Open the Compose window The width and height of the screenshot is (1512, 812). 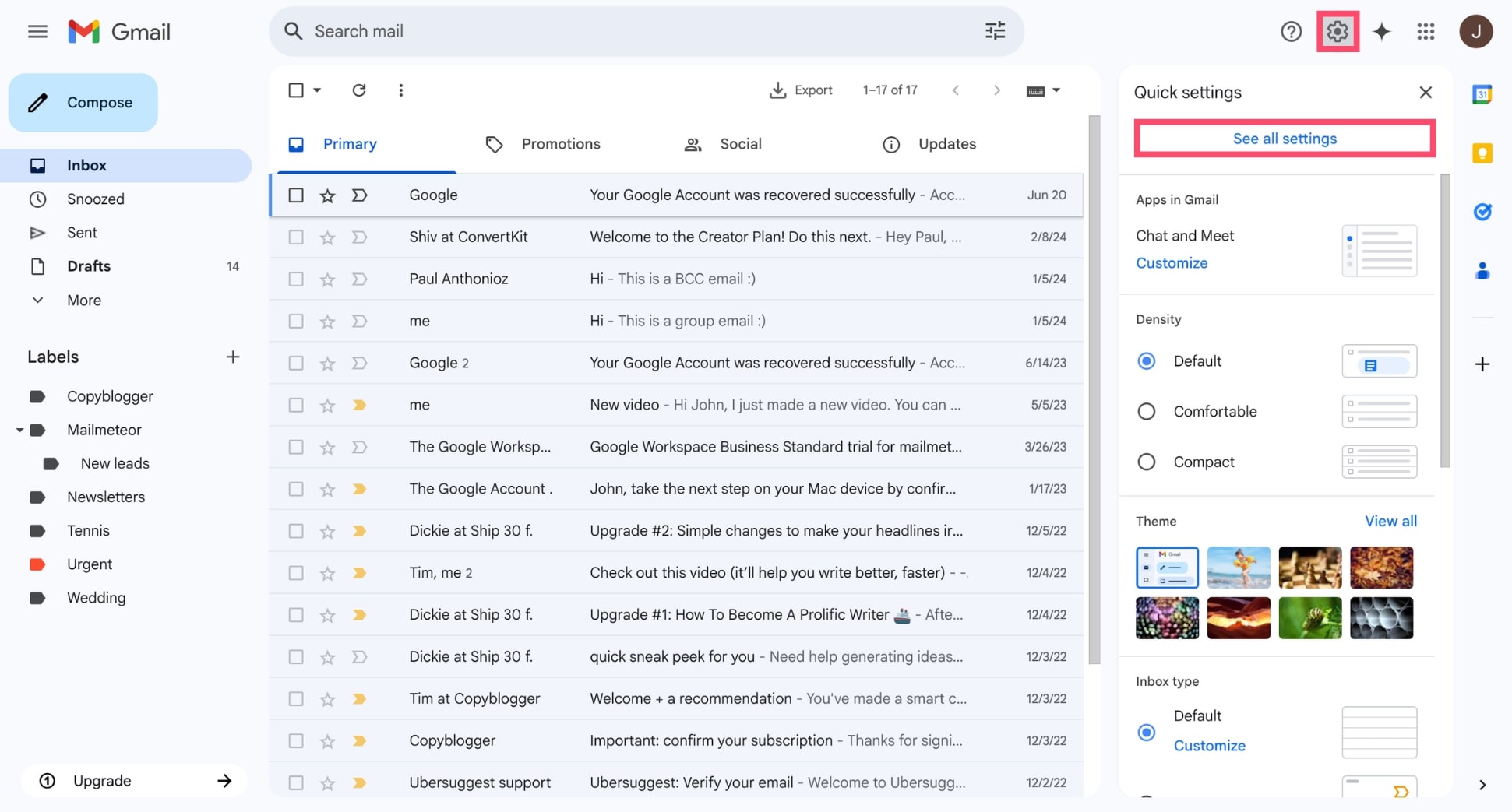tap(83, 102)
